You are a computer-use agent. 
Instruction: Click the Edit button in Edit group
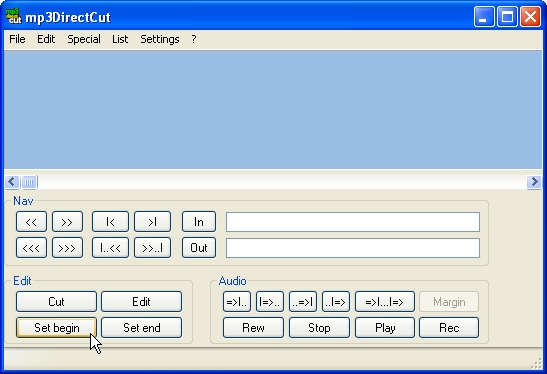141,301
